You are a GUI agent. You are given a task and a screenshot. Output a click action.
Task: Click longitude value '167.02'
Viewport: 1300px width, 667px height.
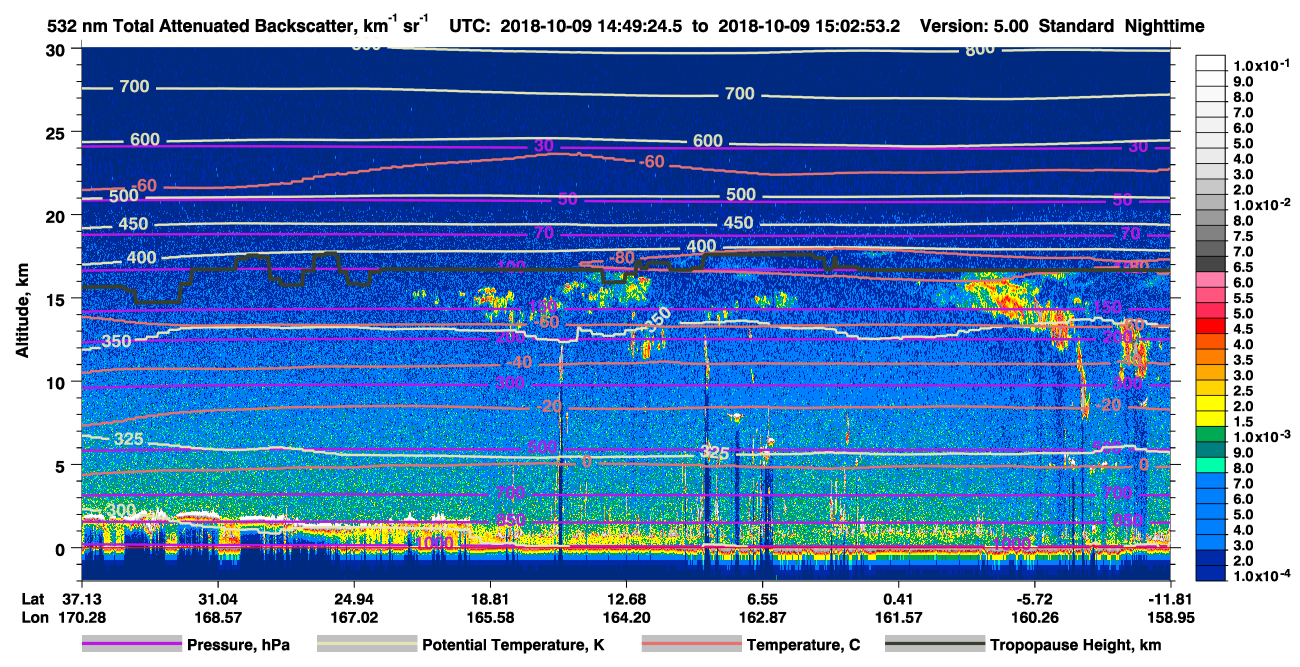pos(353,617)
